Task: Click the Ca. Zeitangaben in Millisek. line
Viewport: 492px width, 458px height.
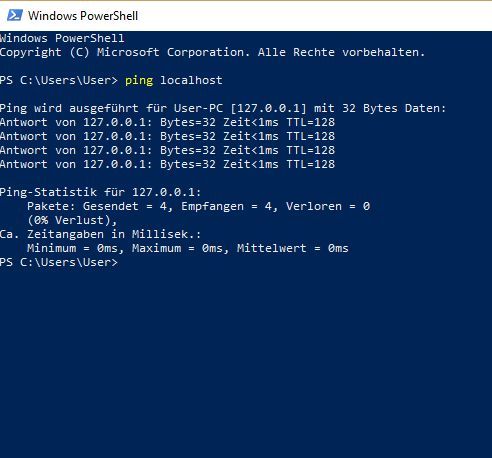Action: 100,234
